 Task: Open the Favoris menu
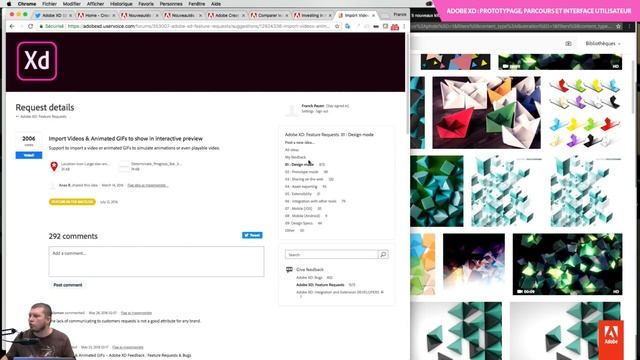pyautogui.click(x=146, y=4)
